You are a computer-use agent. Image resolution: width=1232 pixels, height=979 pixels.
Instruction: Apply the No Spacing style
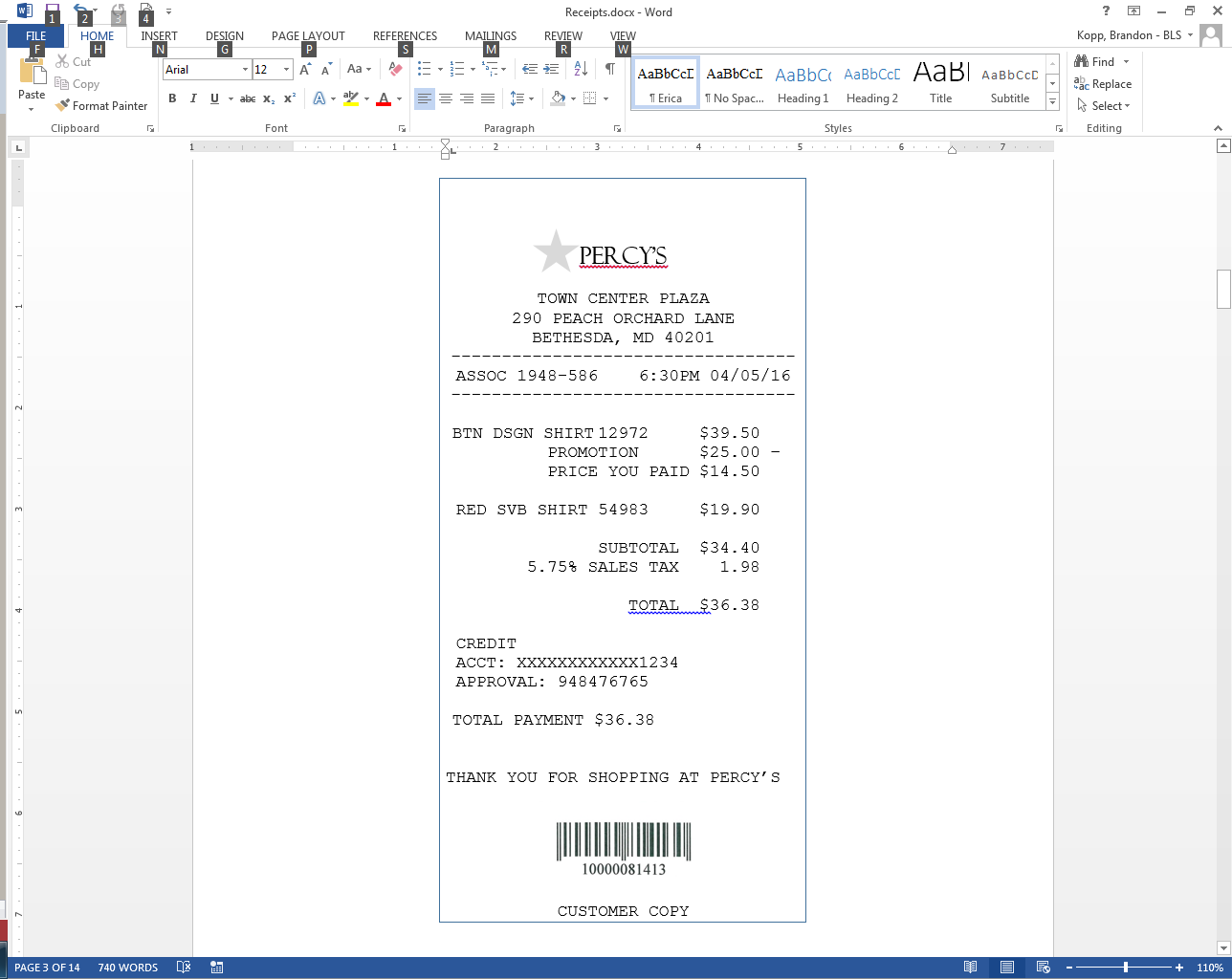pyautogui.click(x=735, y=83)
